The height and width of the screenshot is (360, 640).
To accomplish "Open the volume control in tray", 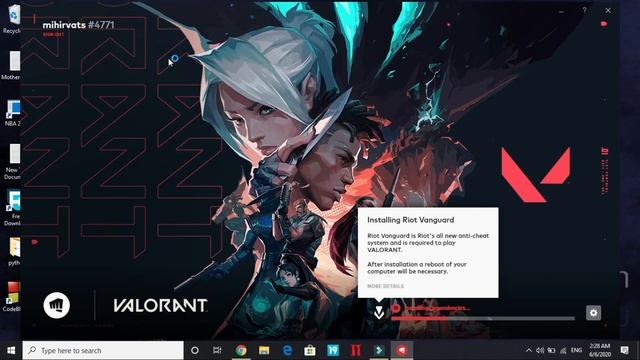I will [x=540, y=350].
